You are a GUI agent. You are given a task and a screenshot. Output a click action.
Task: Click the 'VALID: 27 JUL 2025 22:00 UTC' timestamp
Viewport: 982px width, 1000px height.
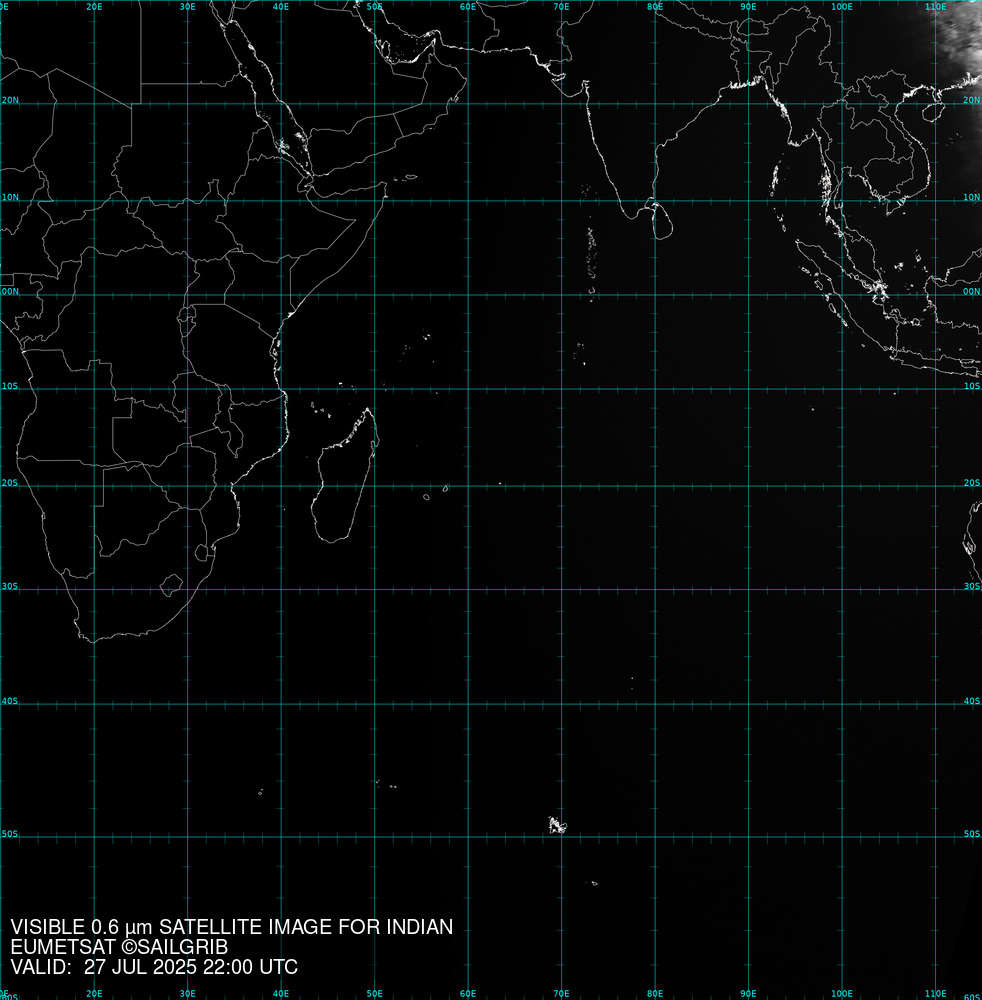[154, 967]
